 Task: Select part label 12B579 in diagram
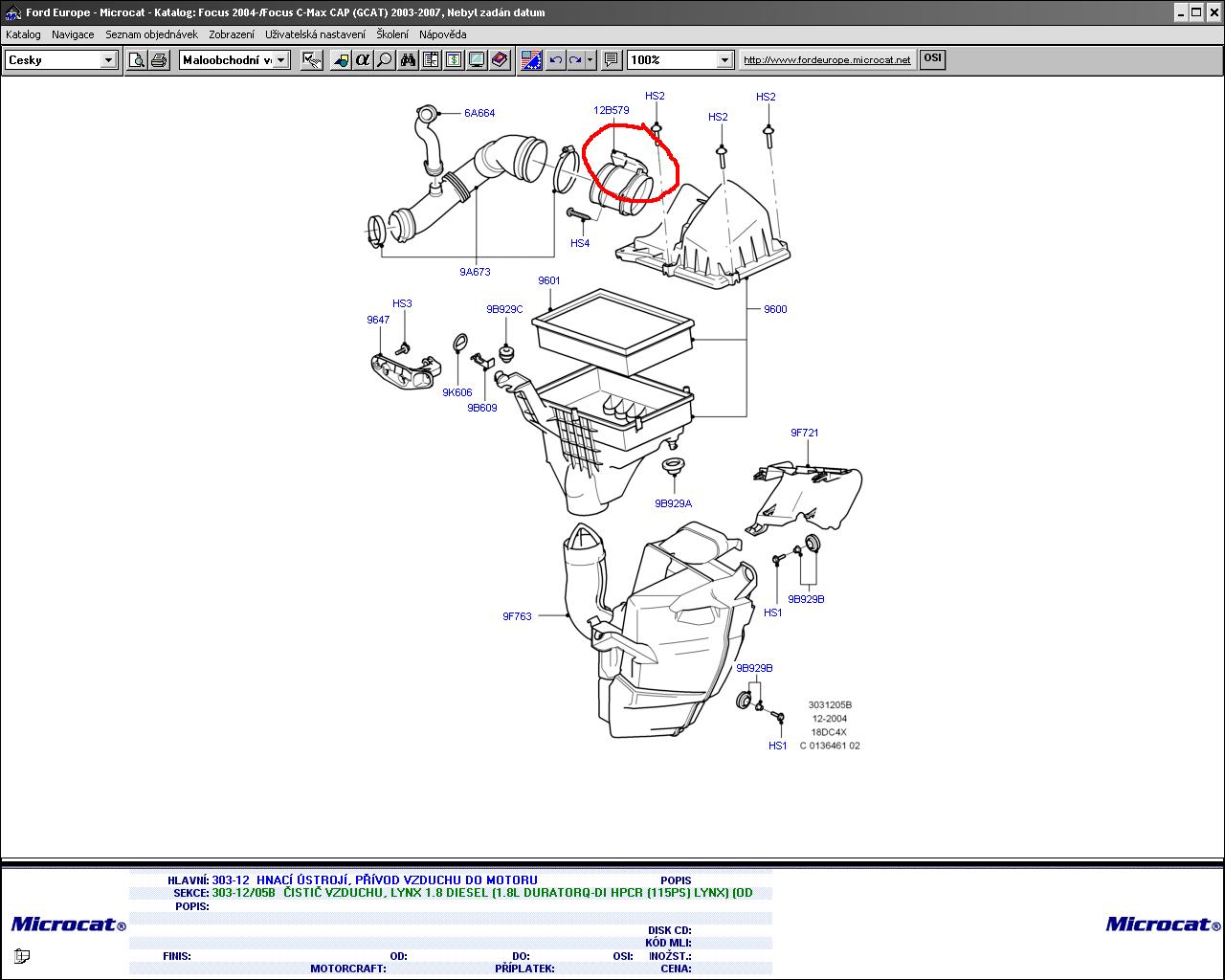point(611,110)
